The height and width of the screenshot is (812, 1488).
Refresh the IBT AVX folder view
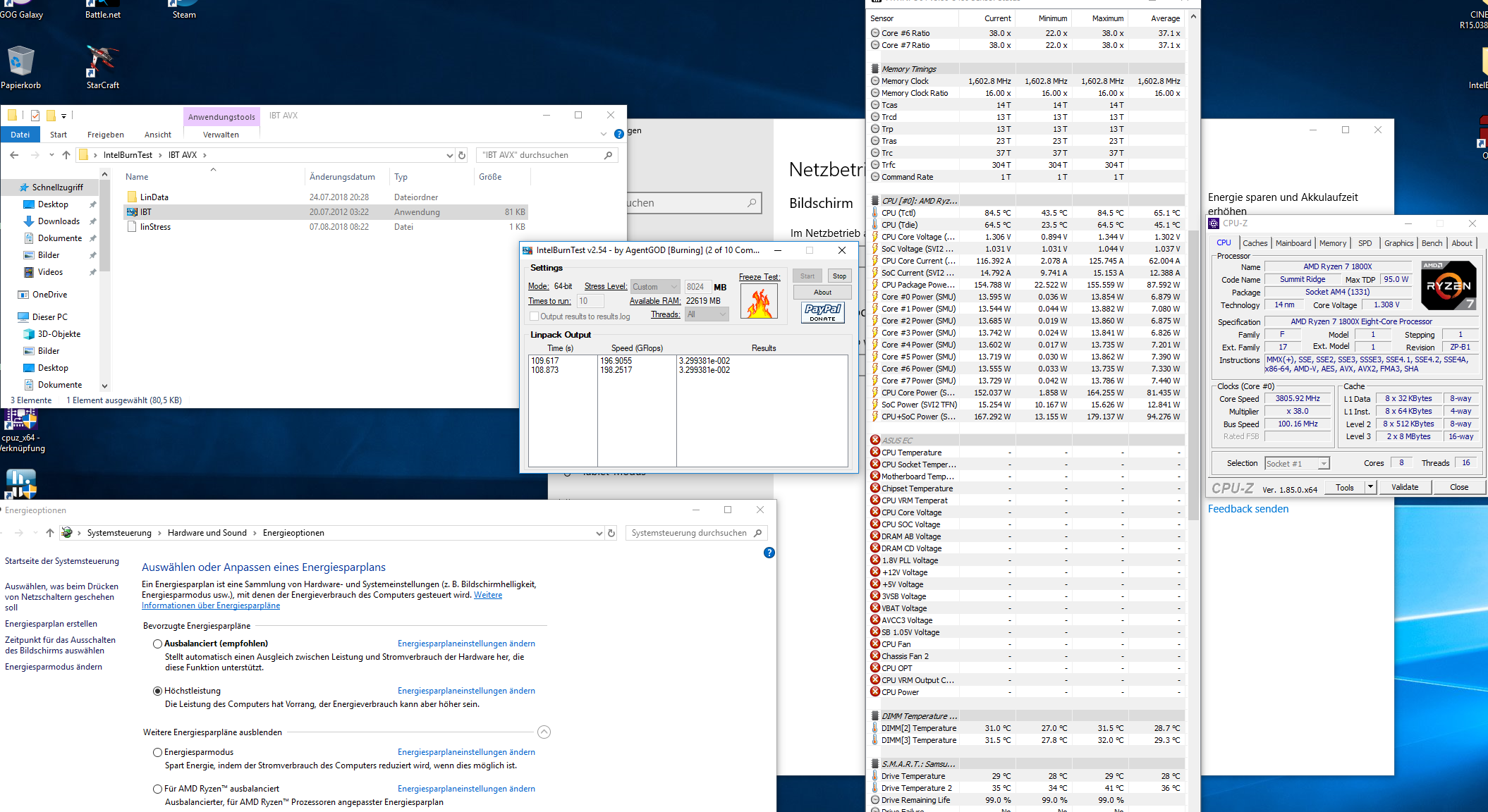point(462,155)
